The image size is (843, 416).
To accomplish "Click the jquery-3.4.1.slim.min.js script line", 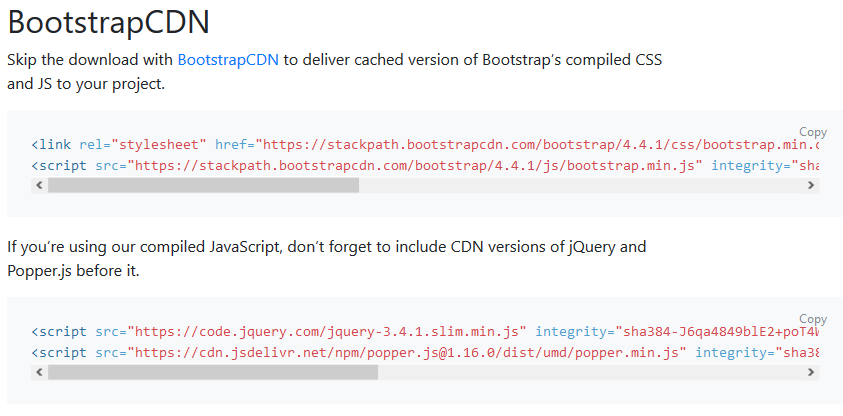I will point(425,332).
